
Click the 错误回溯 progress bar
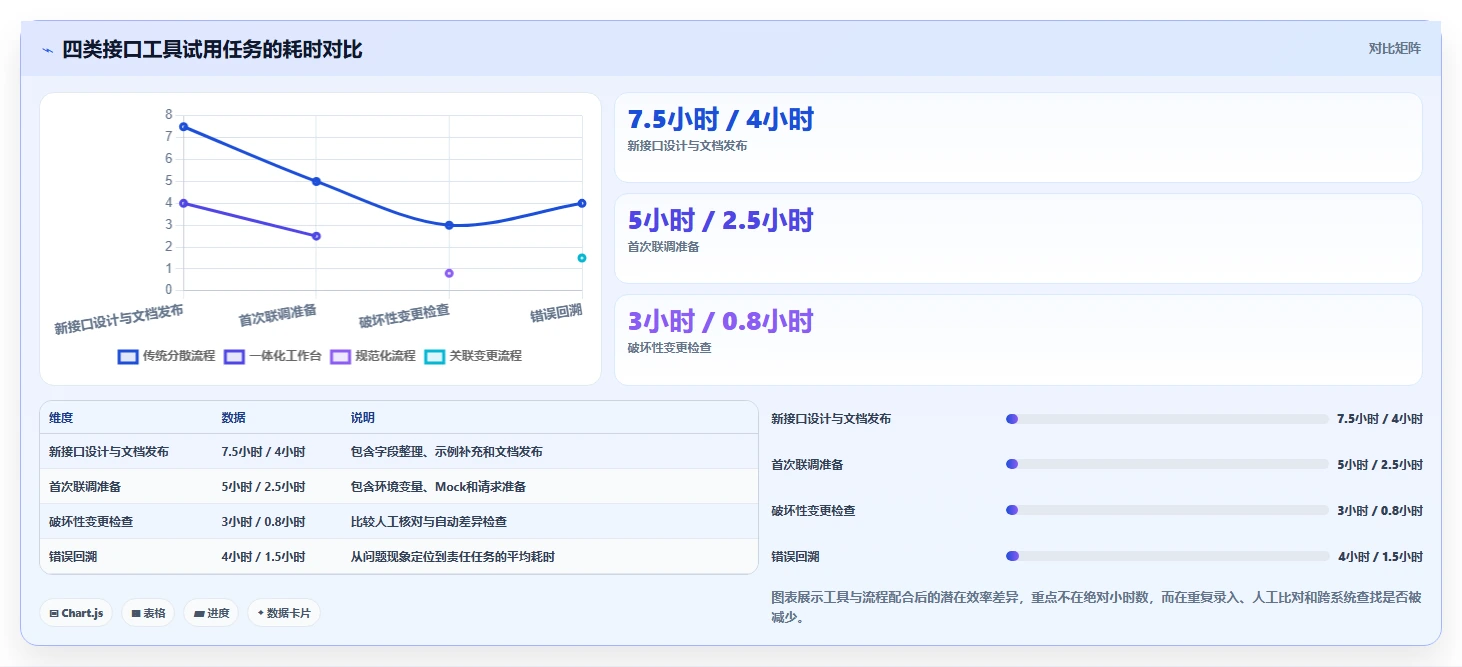[1167, 557]
